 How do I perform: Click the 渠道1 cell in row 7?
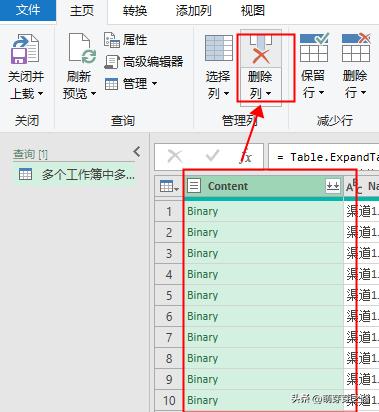click(362, 337)
